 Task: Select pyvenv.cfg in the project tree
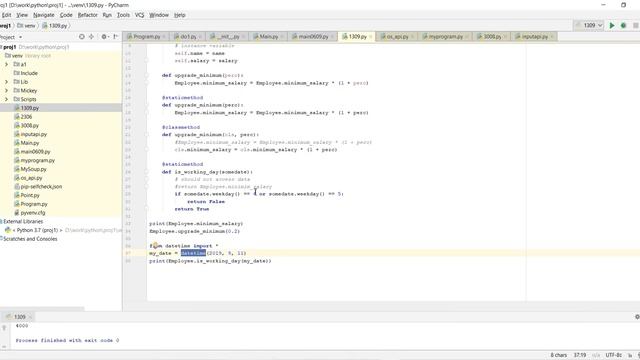(x=33, y=213)
